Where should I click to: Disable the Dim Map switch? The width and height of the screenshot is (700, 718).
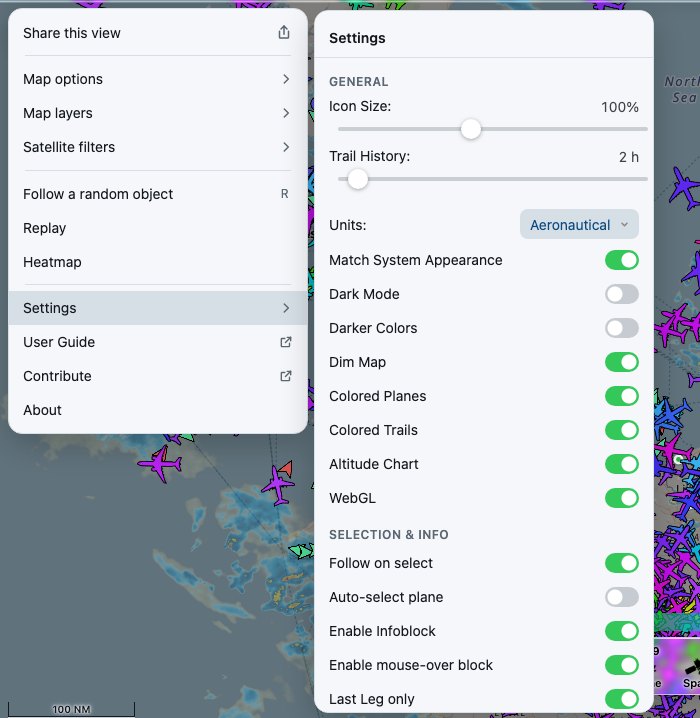point(621,362)
